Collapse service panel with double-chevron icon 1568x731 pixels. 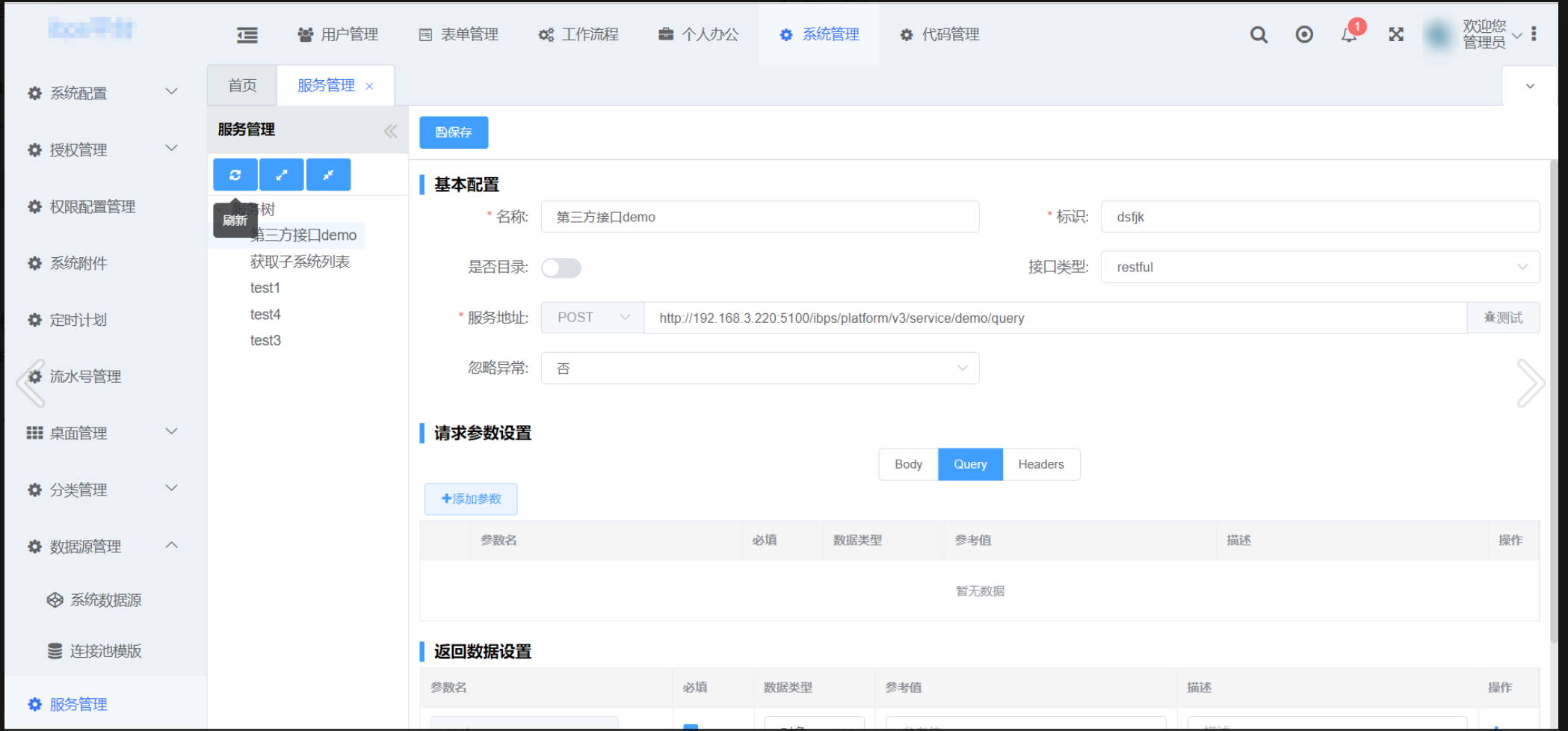390,132
